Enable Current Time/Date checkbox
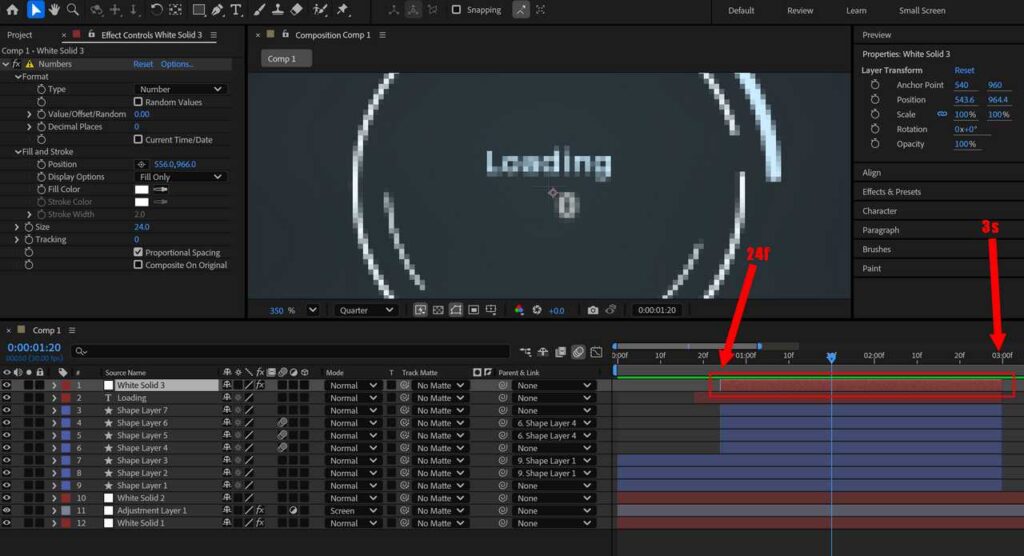This screenshot has width=1024, height=556. point(138,139)
